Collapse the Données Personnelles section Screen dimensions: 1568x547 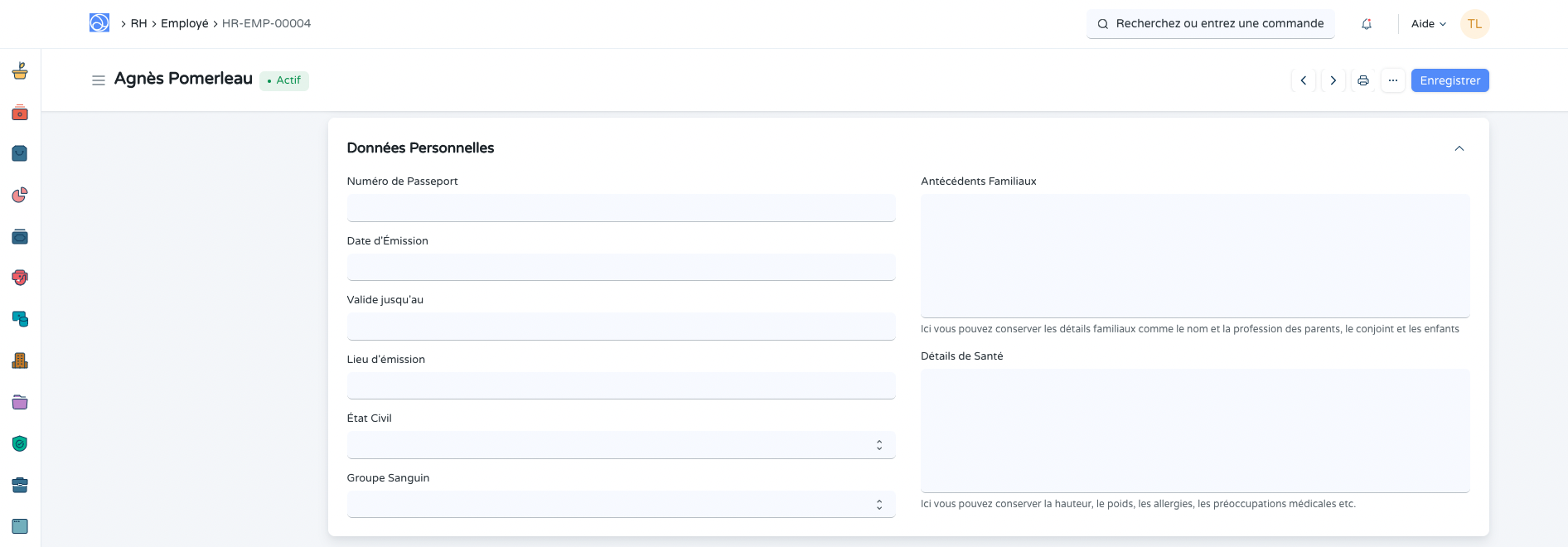pos(1459,148)
